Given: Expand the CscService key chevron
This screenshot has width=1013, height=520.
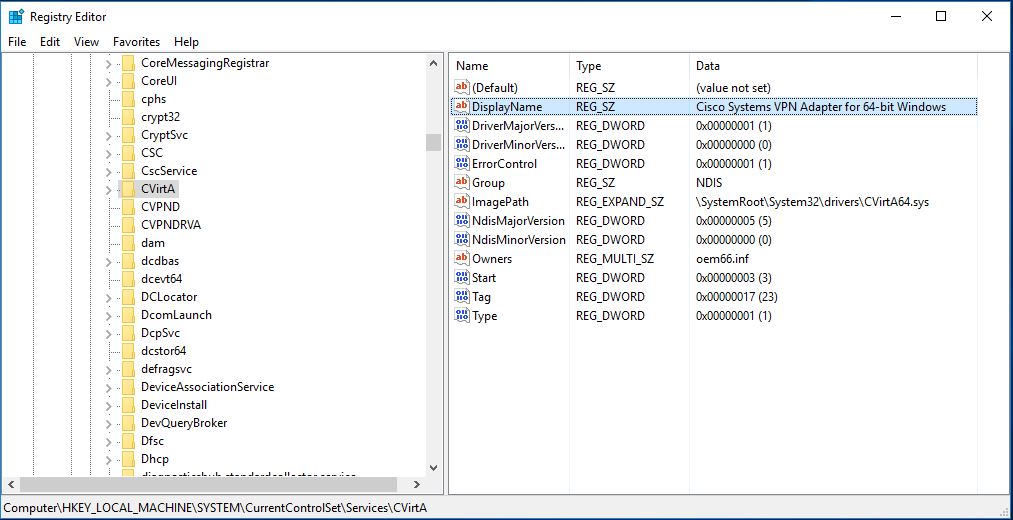Looking at the screenshot, I should click(109, 171).
